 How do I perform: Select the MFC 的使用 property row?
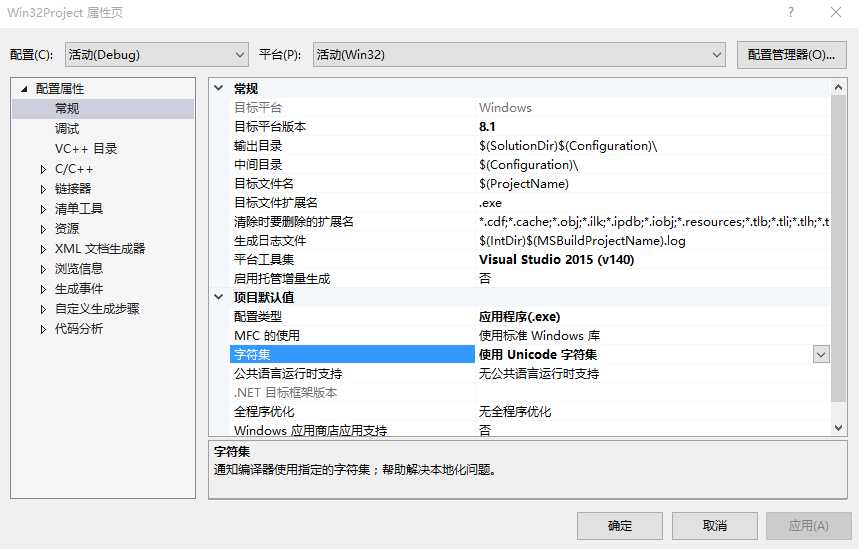pos(530,335)
